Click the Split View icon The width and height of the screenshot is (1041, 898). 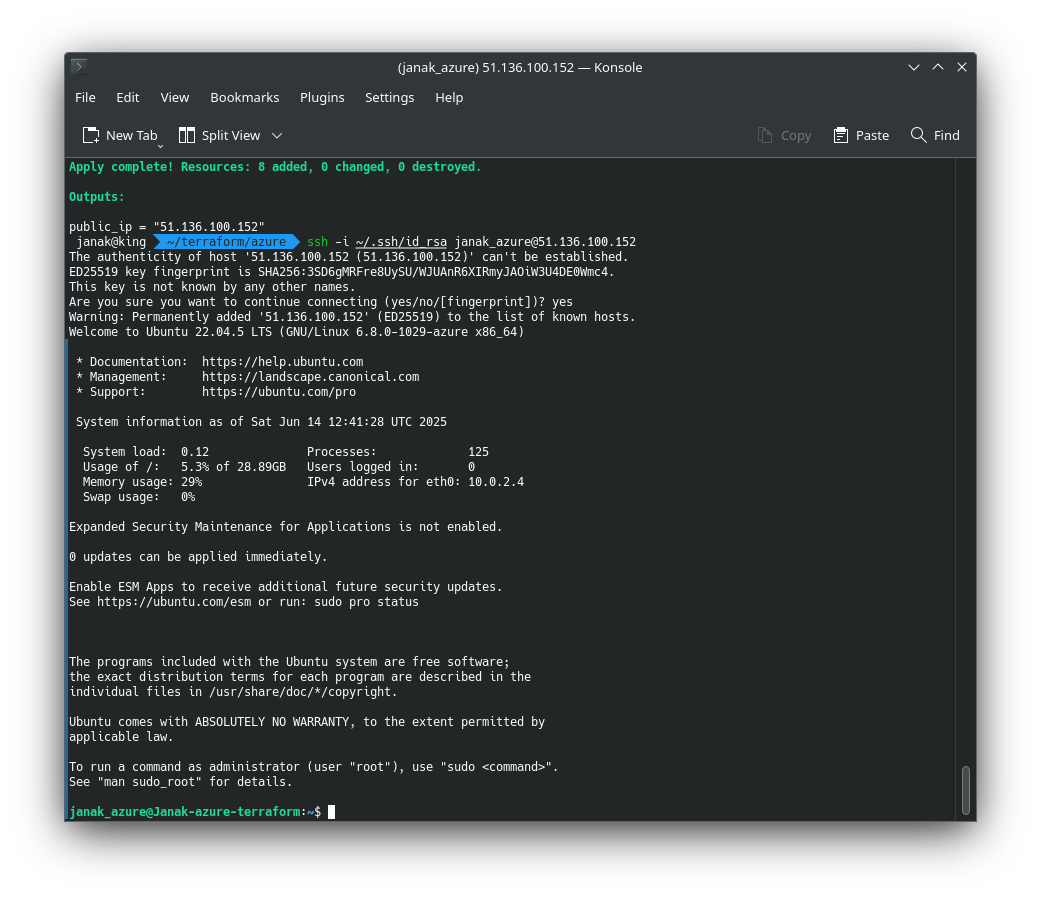click(187, 135)
